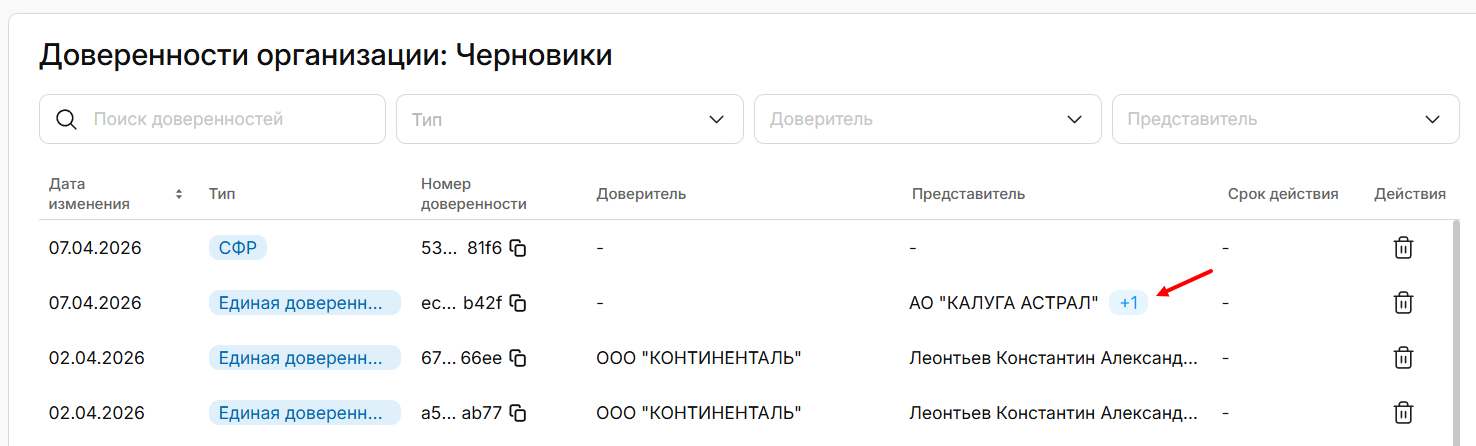Screen dimensions: 1476x446
Task: Delete the СФР draft with trash icon
Action: pyautogui.click(x=1403, y=248)
